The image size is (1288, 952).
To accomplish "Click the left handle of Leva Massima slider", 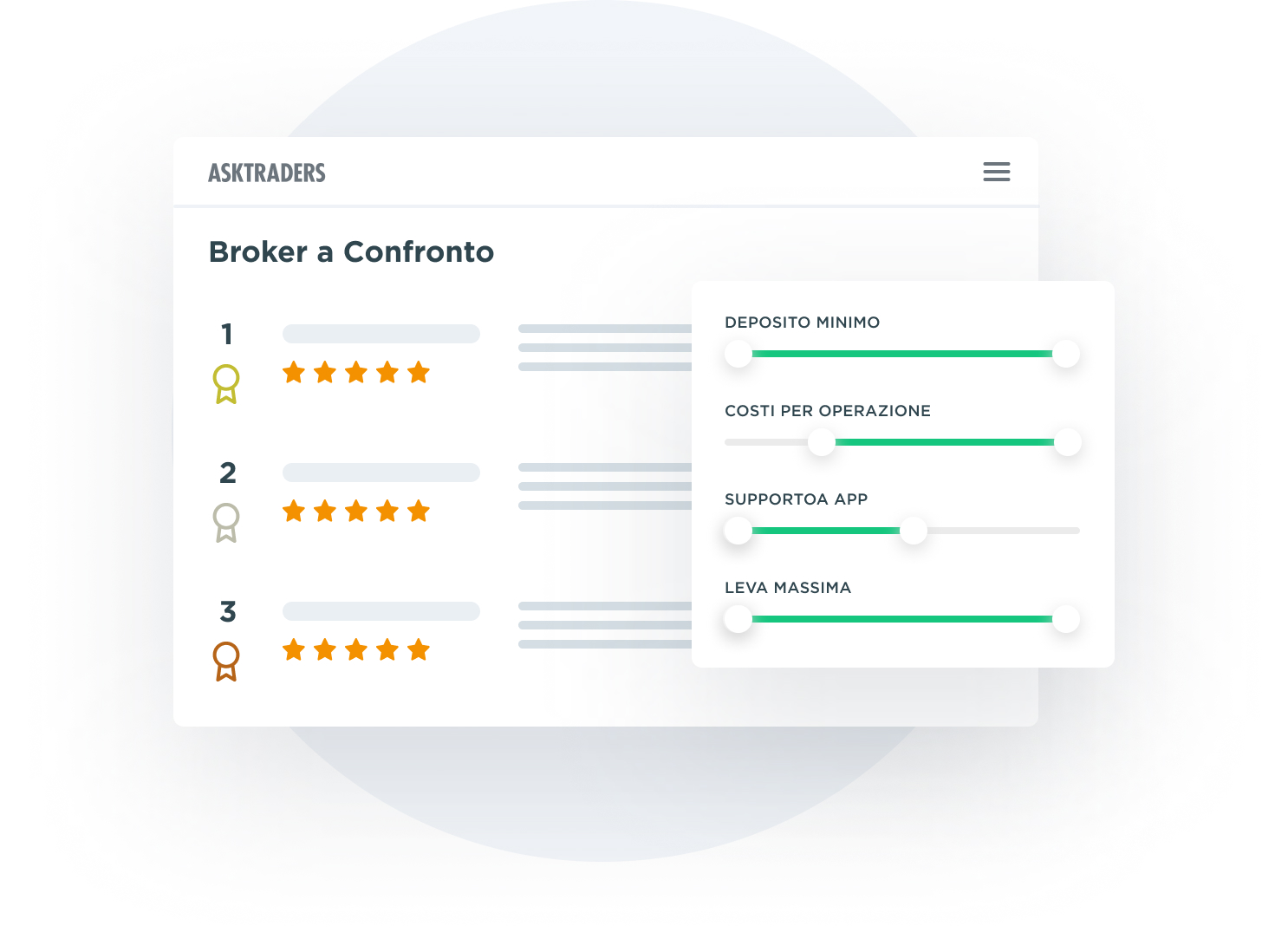I will (x=738, y=619).
